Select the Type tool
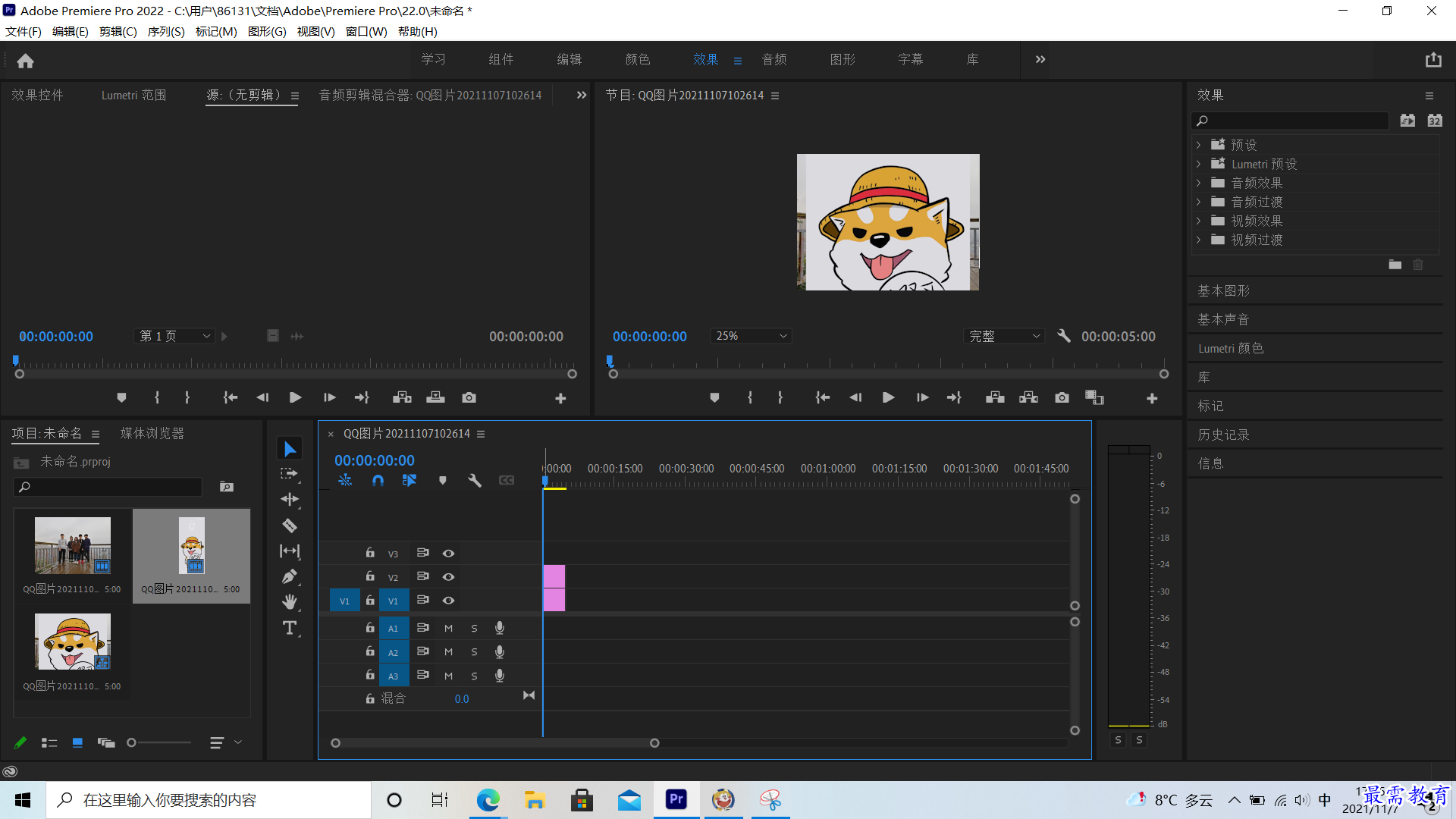 pos(290,628)
